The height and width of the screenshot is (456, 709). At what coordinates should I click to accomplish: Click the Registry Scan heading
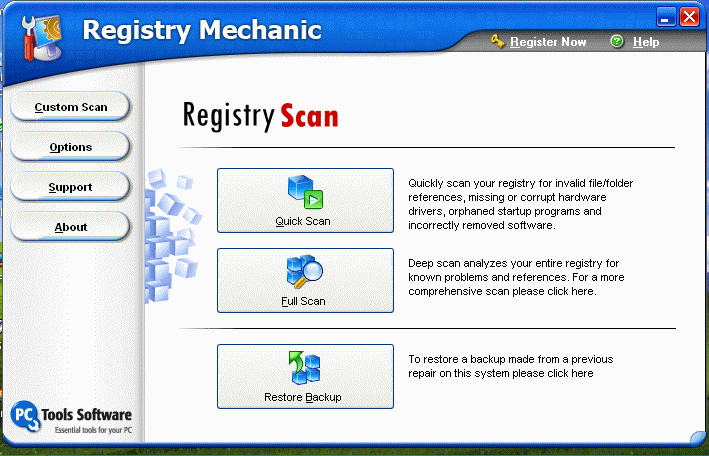tap(260, 116)
